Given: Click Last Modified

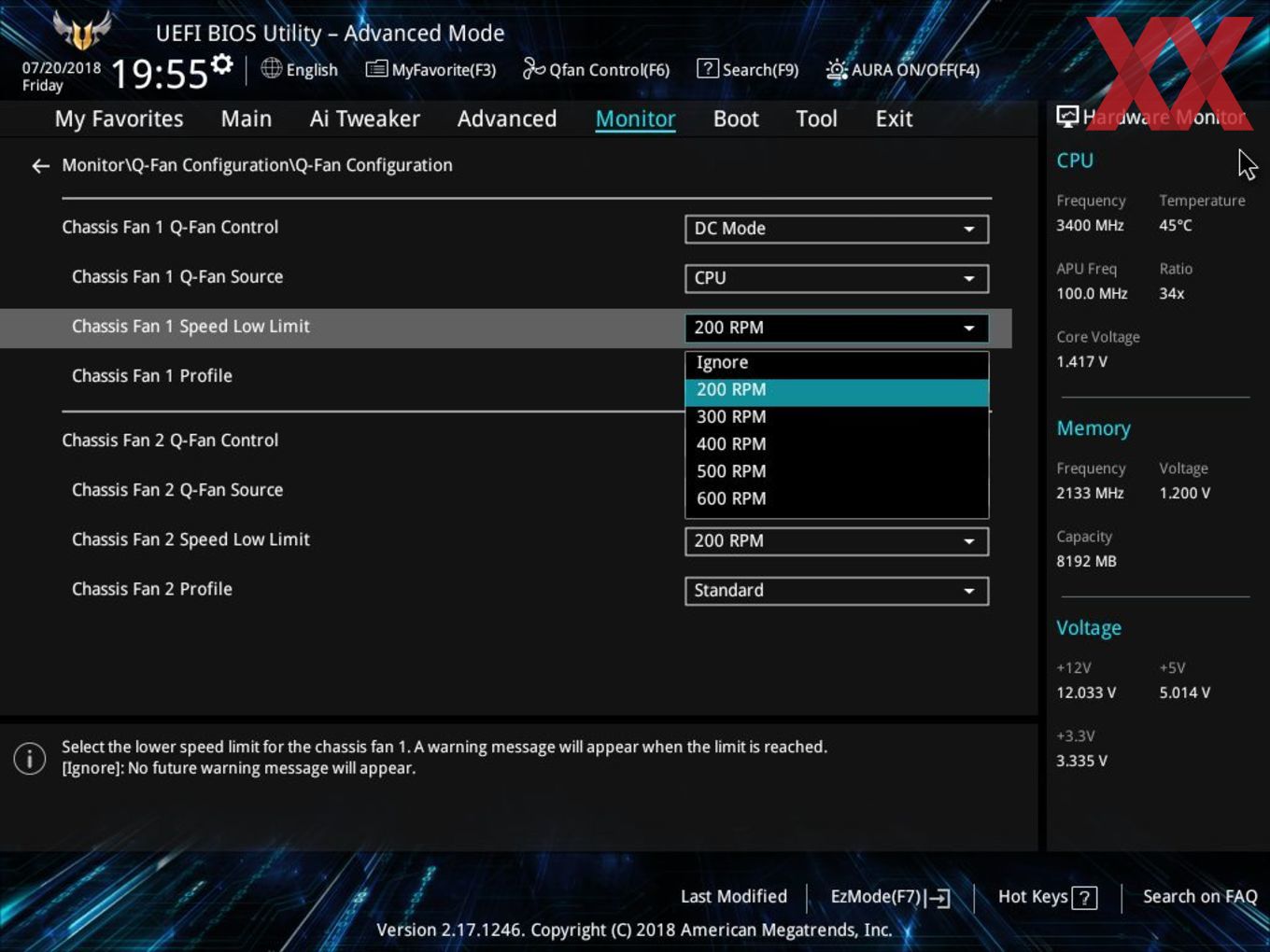Looking at the screenshot, I should pos(734,897).
